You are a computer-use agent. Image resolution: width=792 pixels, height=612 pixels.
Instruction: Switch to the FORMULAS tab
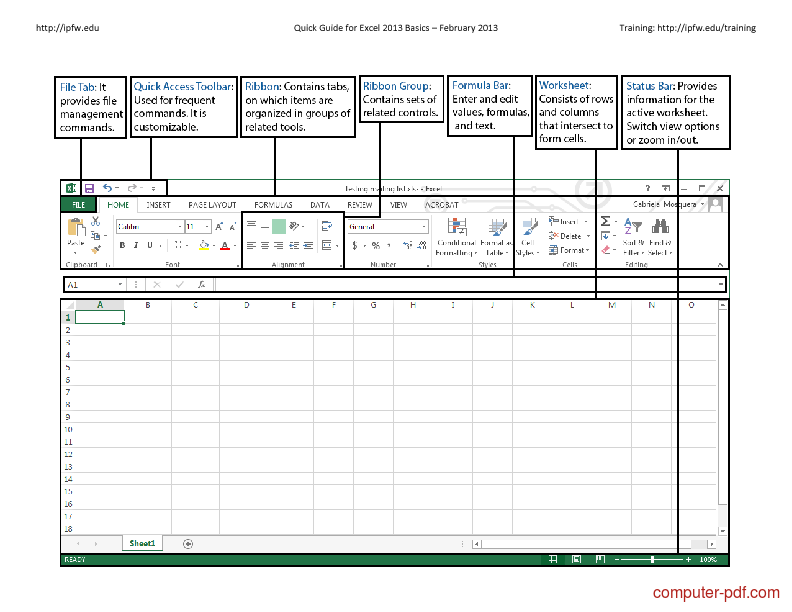273,205
